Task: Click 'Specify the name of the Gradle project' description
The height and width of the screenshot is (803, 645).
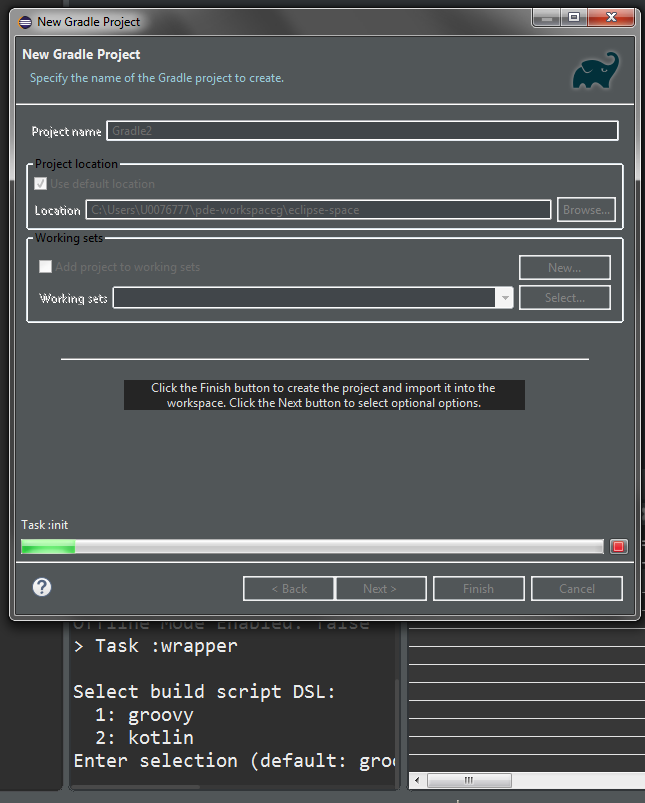Action: pyautogui.click(x=157, y=78)
